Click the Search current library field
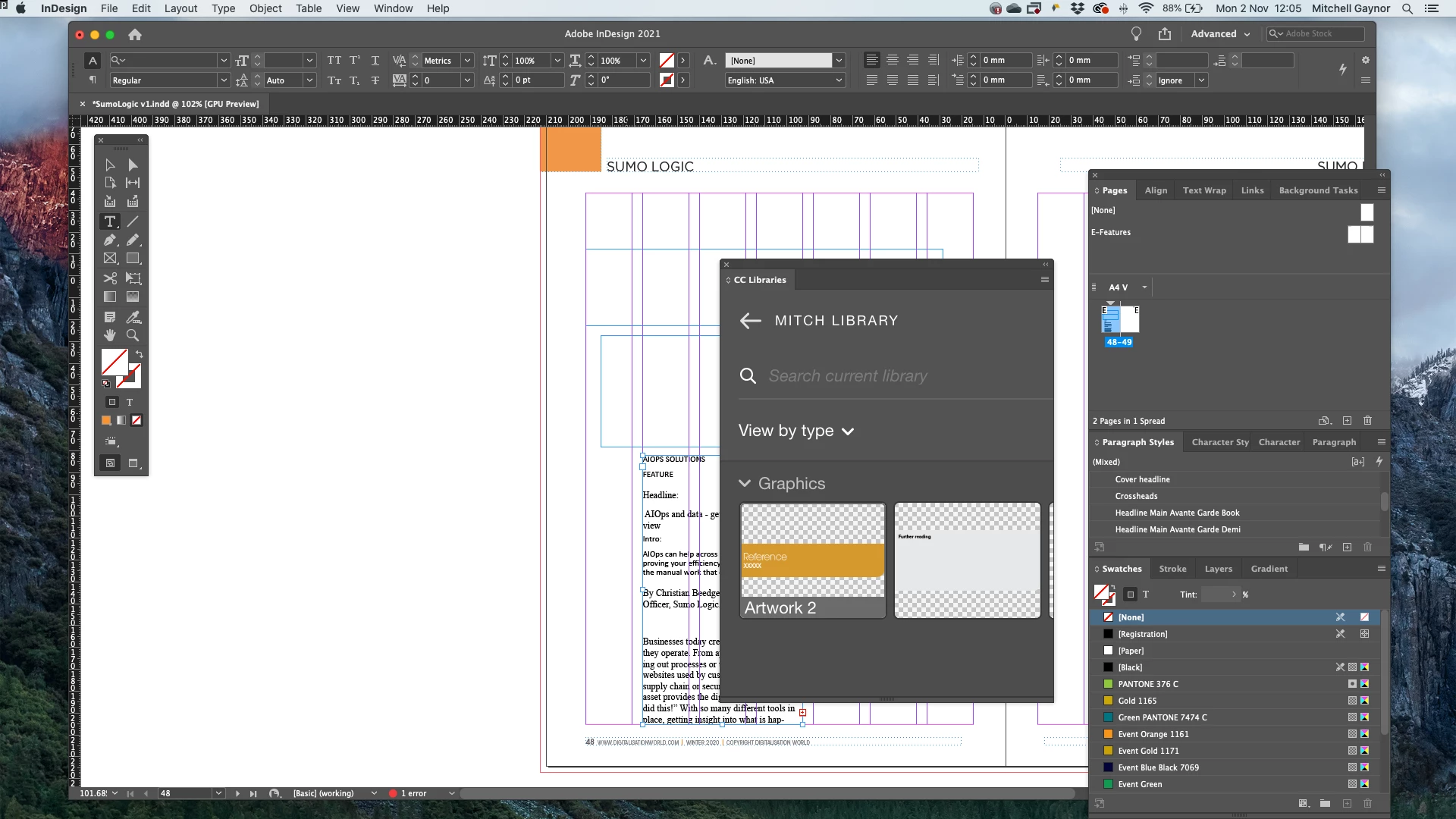This screenshot has height=819, width=1456. click(848, 376)
